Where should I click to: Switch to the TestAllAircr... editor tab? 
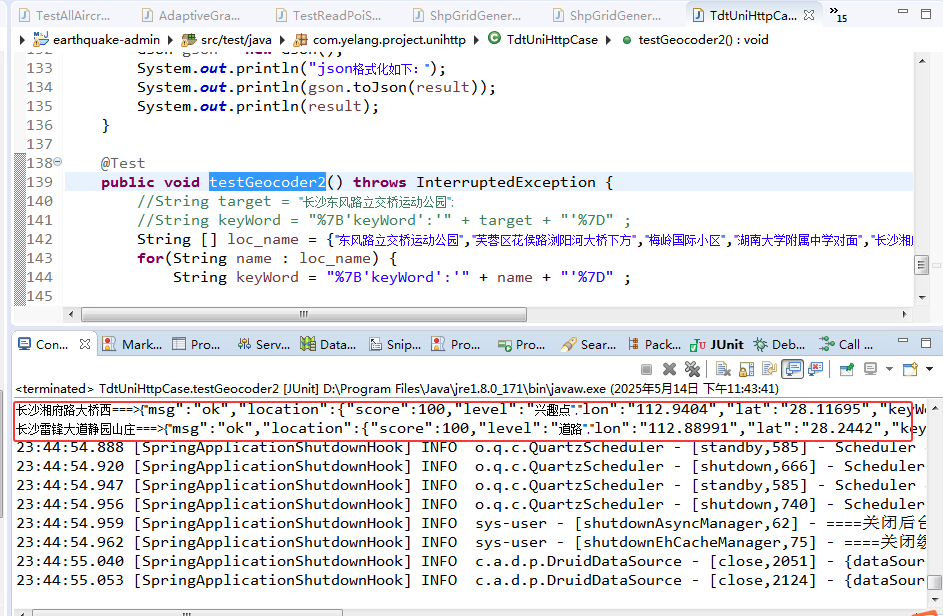tap(63, 15)
